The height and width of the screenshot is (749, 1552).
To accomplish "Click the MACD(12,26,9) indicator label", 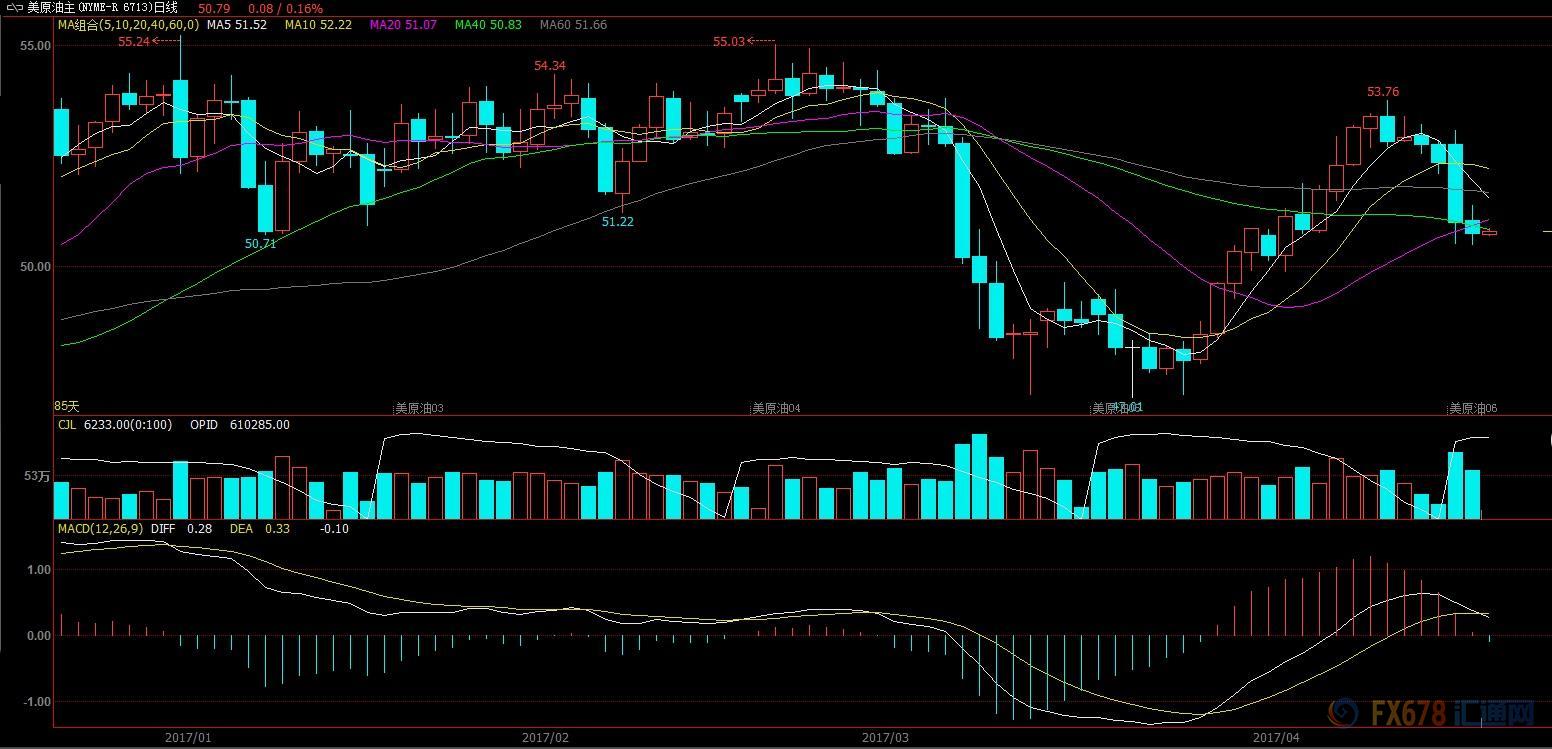I will [x=100, y=528].
